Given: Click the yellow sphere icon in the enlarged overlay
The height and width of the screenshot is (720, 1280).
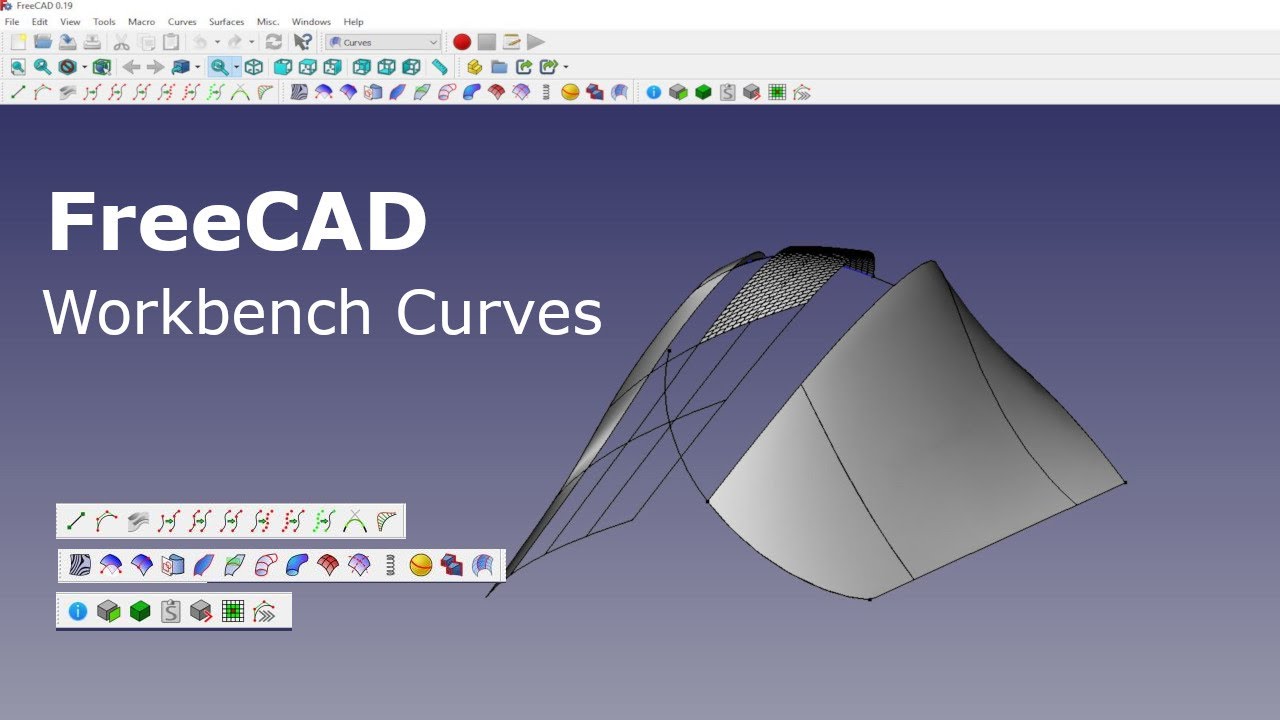Looking at the screenshot, I should click(x=421, y=565).
